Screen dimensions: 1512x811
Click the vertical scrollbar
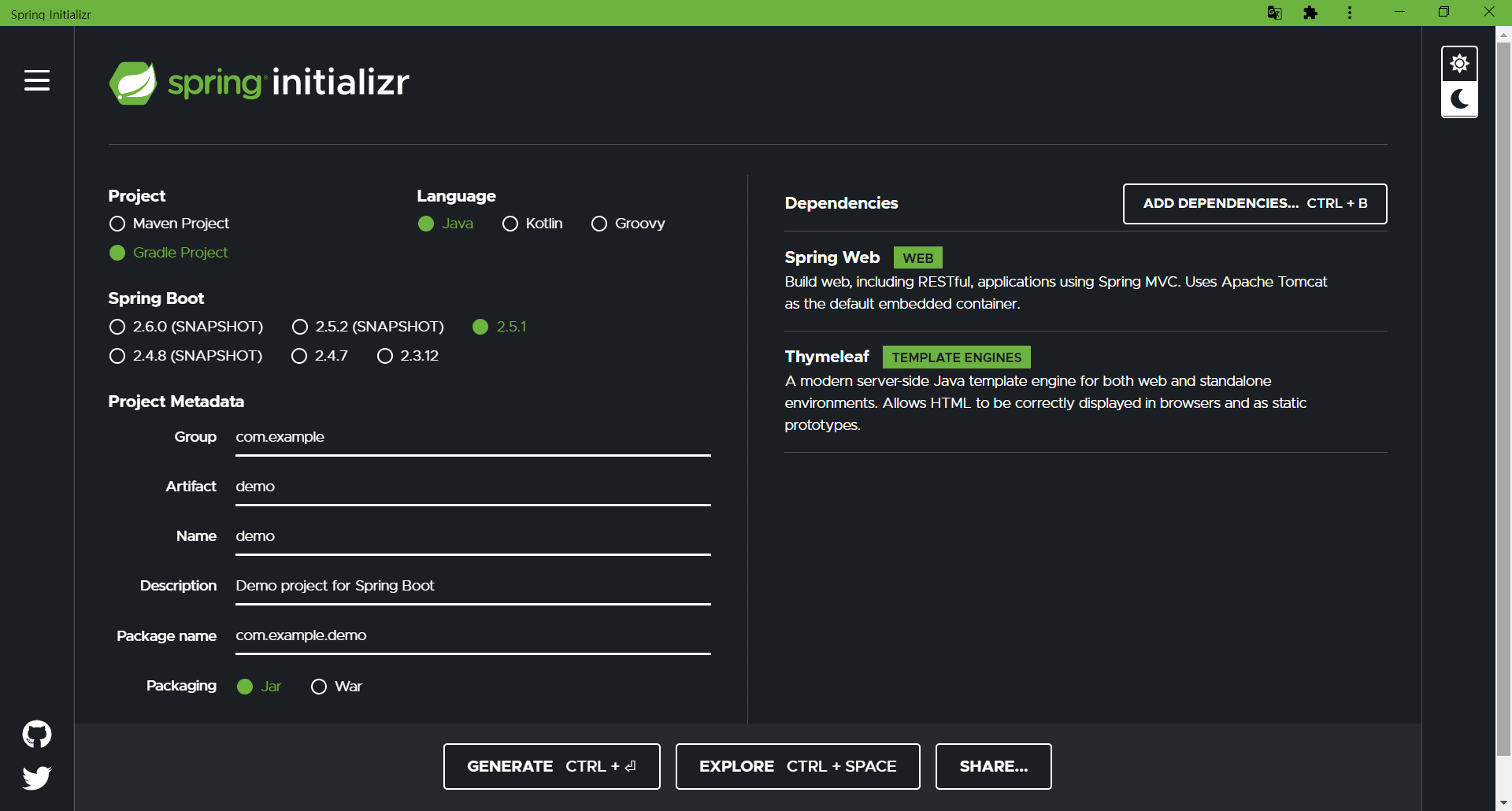point(1504,398)
